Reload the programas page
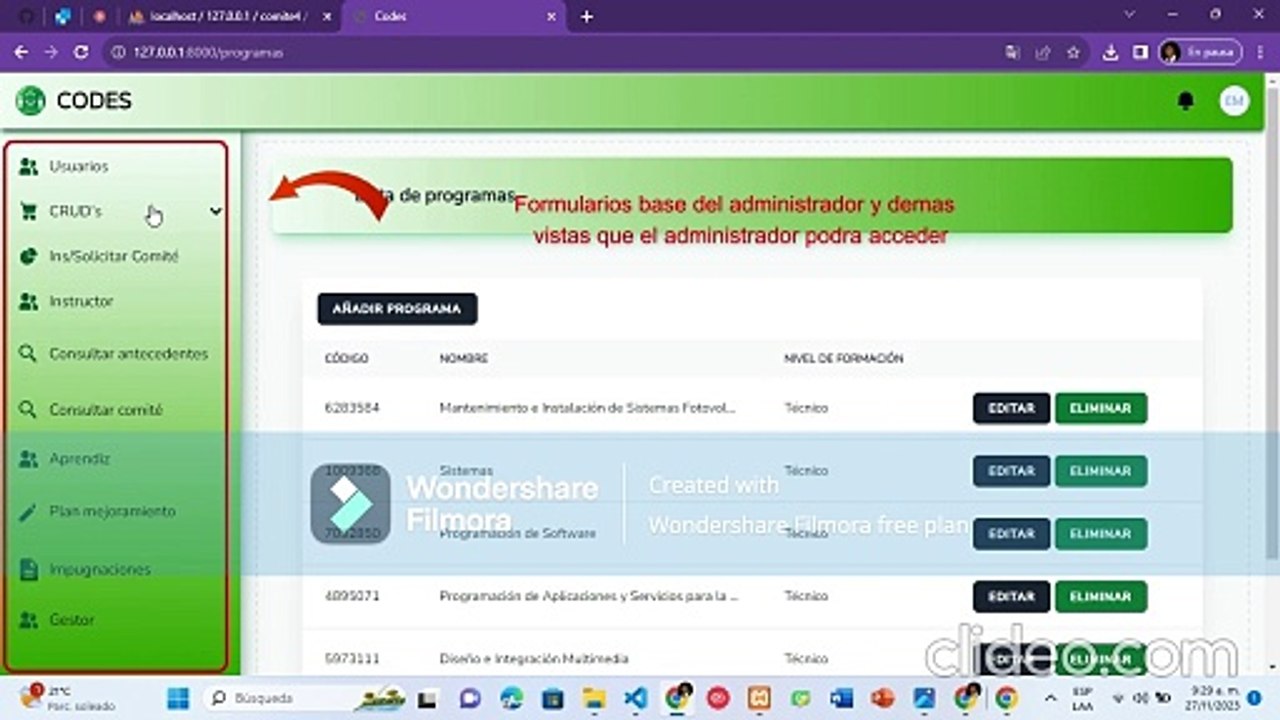 click(x=82, y=52)
